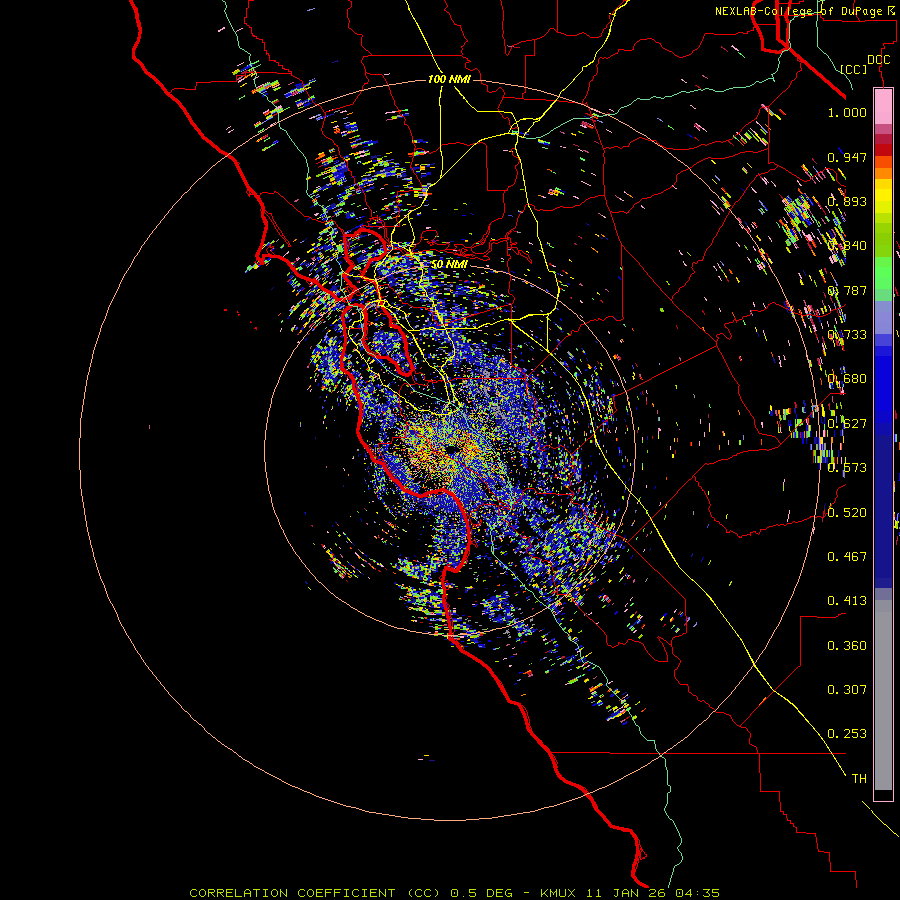
Task: Click the 1.000 scale value
Action: click(x=847, y=113)
